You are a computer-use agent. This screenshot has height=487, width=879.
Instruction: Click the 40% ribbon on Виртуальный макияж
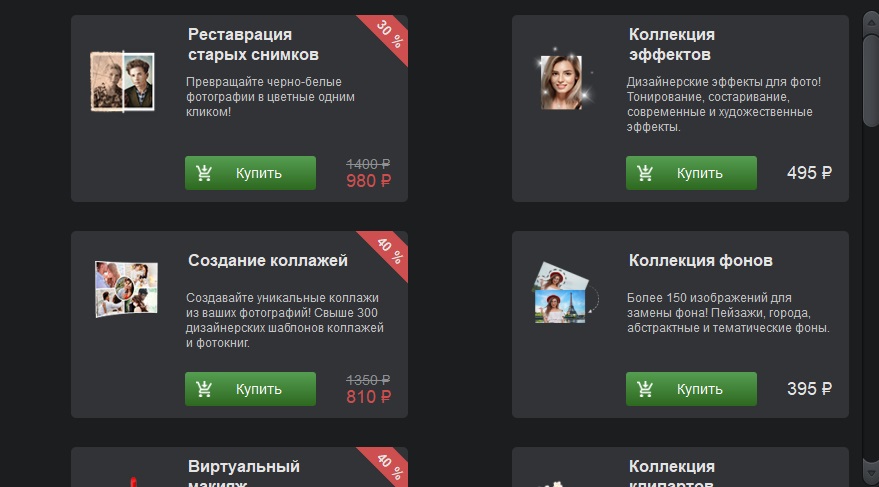pos(388,466)
